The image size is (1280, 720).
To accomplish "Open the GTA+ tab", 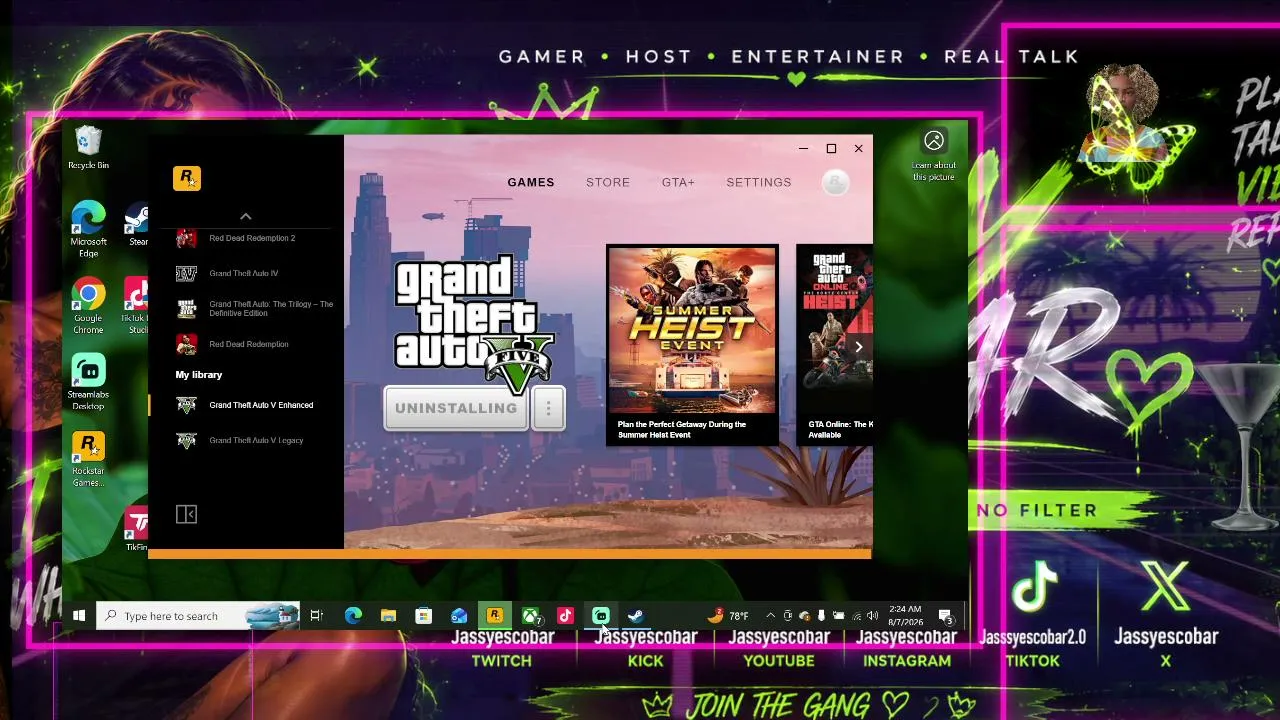I will tap(678, 182).
